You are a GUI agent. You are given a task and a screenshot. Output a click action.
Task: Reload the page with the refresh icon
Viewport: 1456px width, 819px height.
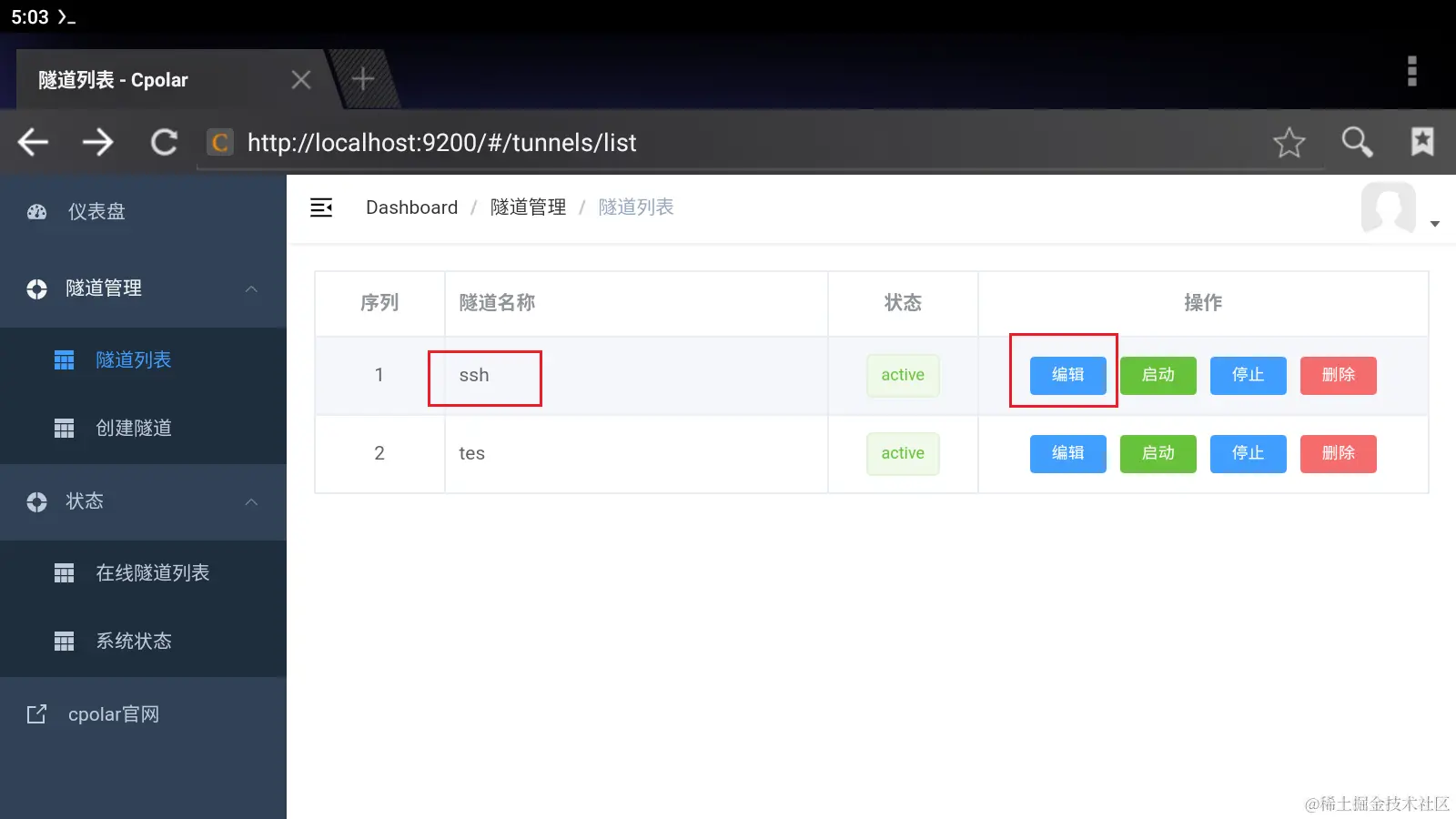pyautogui.click(x=164, y=142)
